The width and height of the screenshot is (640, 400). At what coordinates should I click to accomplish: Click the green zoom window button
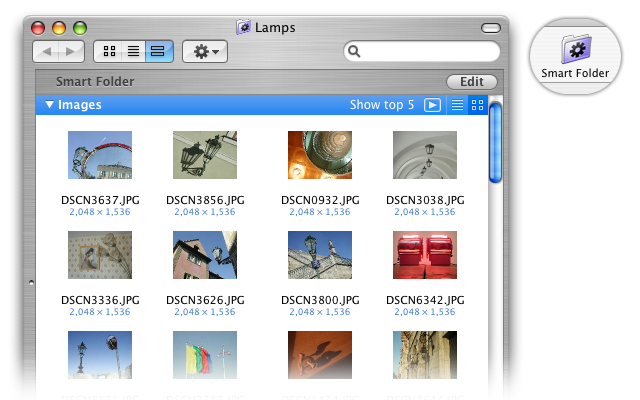[x=80, y=28]
